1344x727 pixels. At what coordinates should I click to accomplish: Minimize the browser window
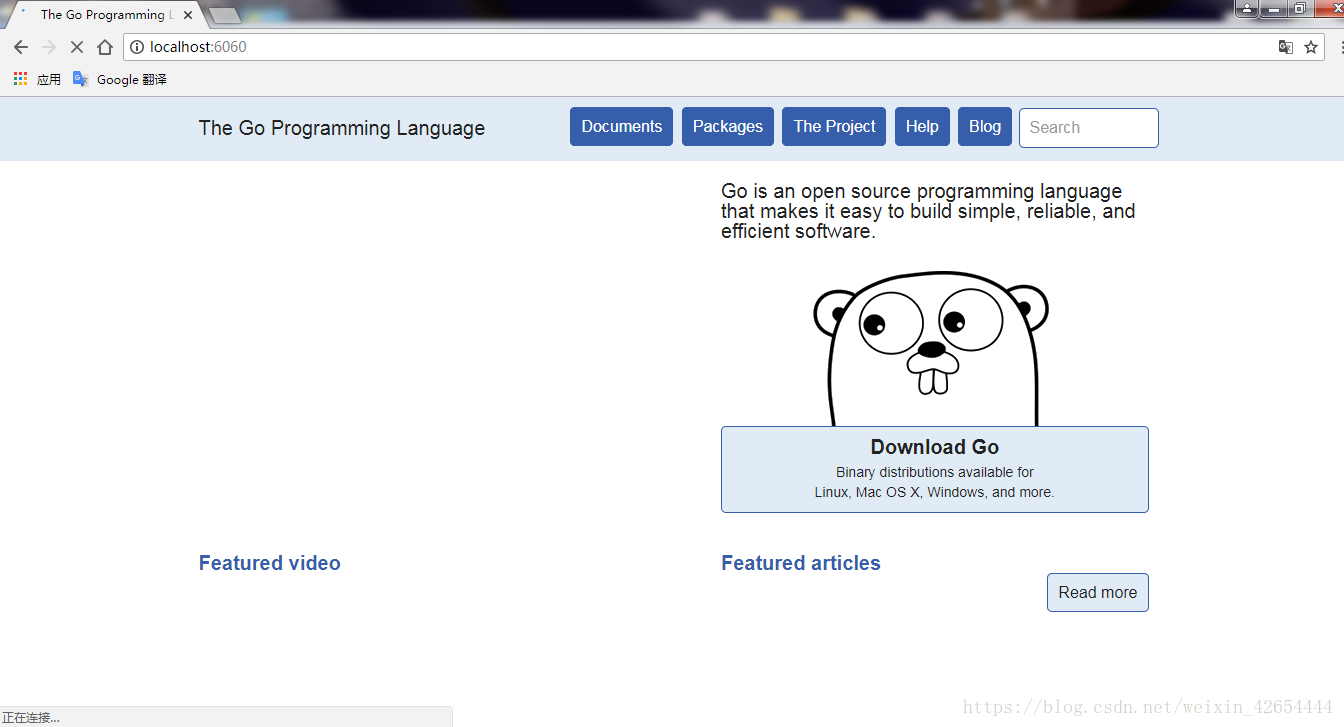[x=1274, y=8]
